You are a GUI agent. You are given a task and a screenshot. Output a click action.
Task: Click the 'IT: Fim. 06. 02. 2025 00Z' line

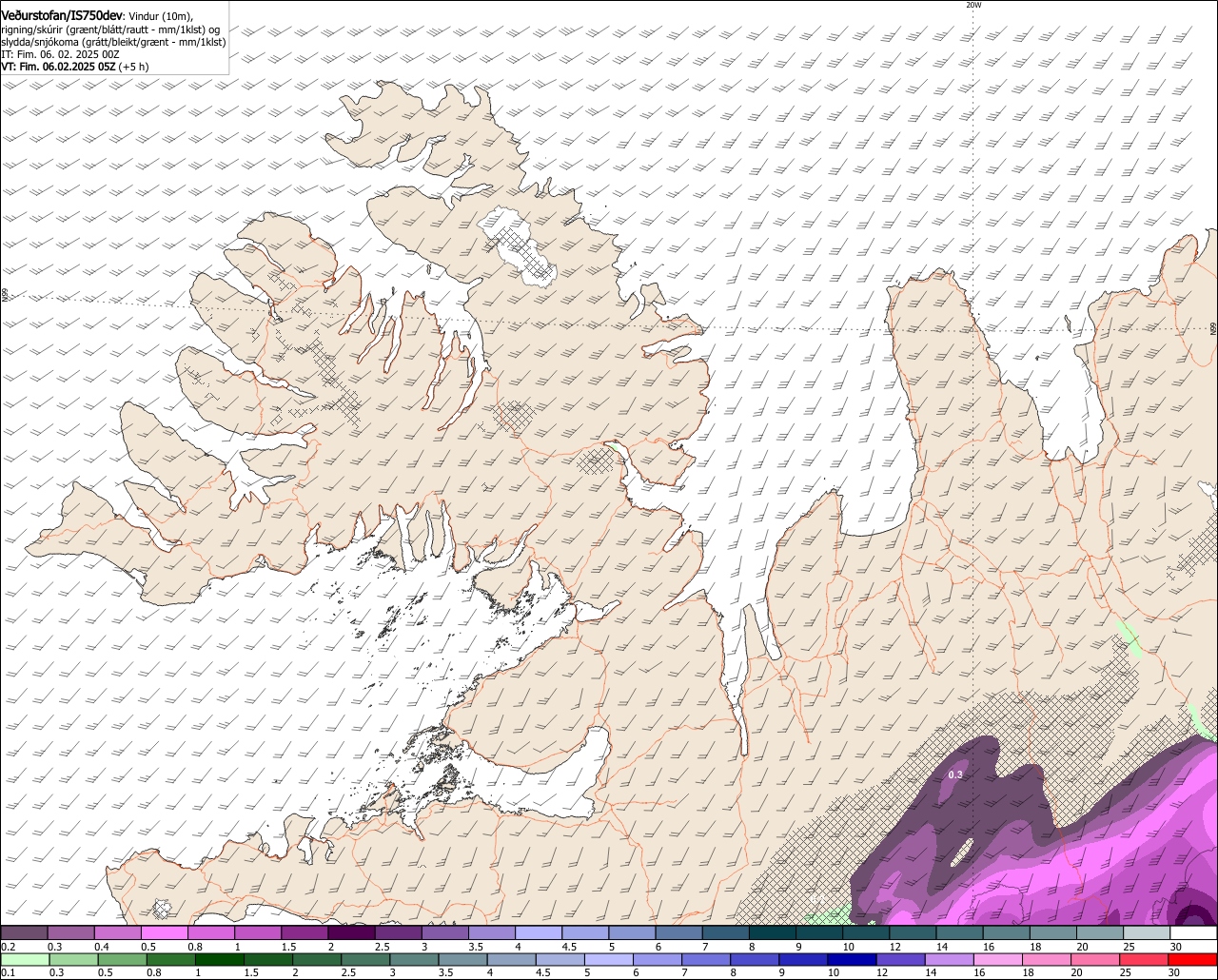pyautogui.click(x=61, y=55)
